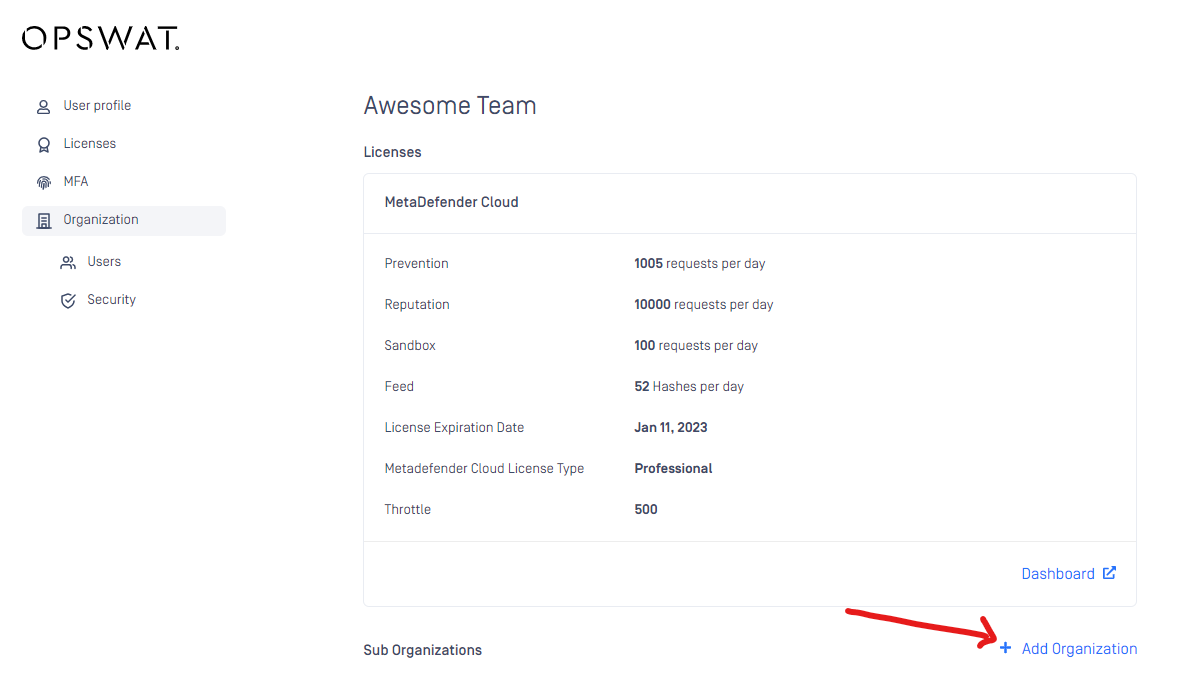The height and width of the screenshot is (673, 1198).
Task: Click the MetaDefender Cloud card title
Action: click(452, 202)
